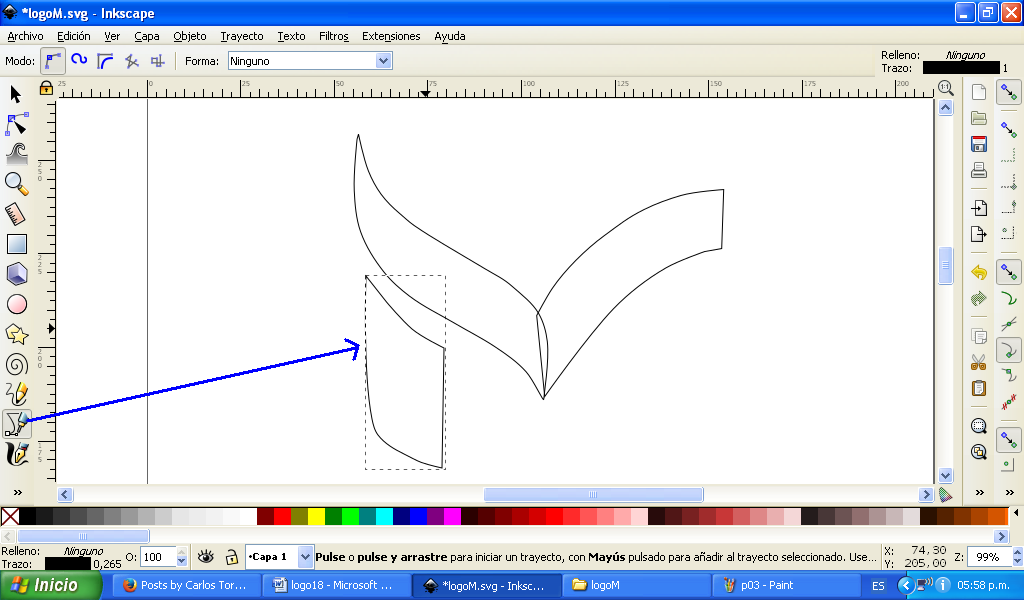This screenshot has height=600, width=1024.
Task: Toggle the top snapping enable button
Action: pyautogui.click(x=1009, y=92)
